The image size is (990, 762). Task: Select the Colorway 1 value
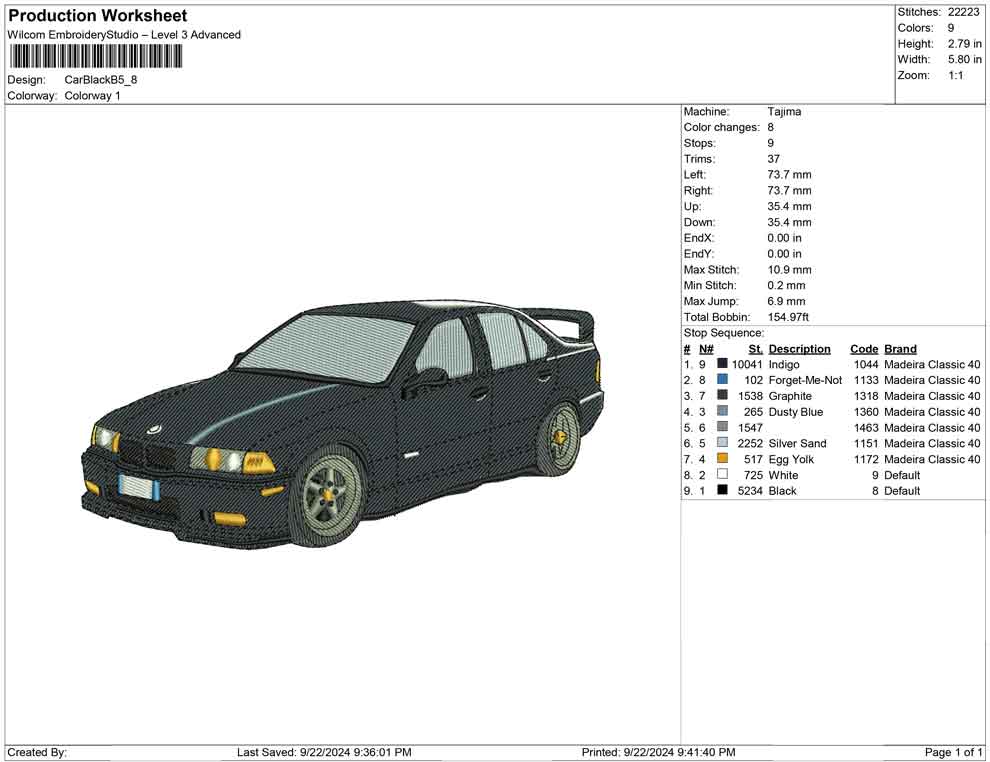[x=92, y=96]
